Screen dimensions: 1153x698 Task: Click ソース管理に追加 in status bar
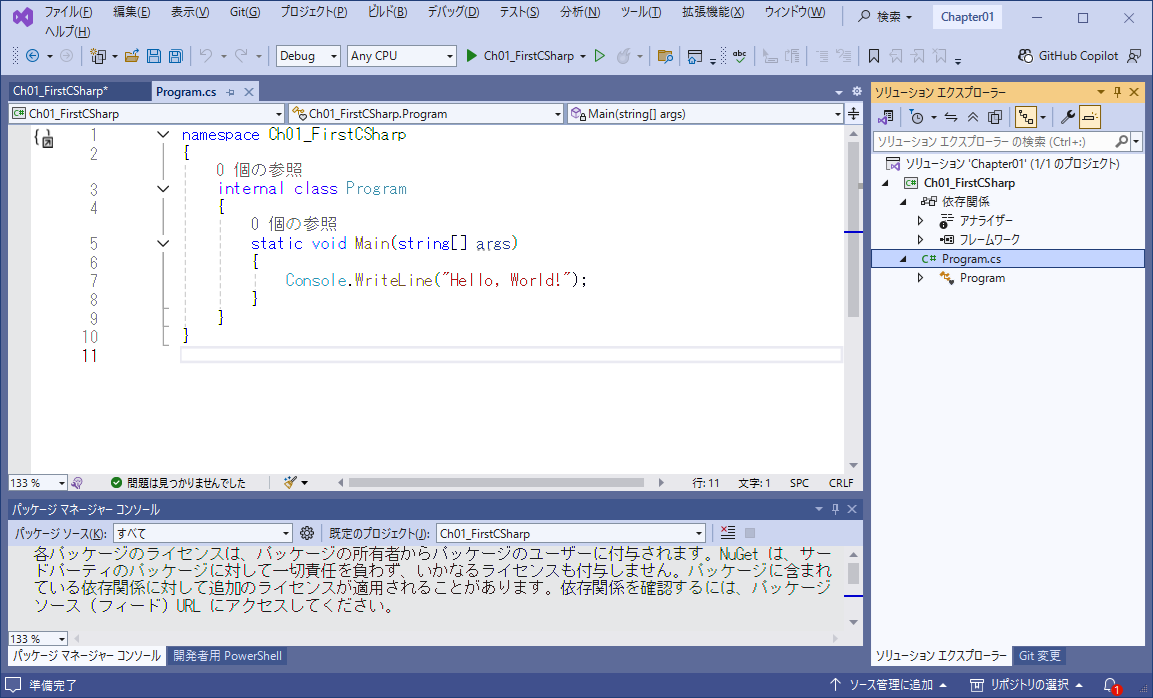point(889,685)
